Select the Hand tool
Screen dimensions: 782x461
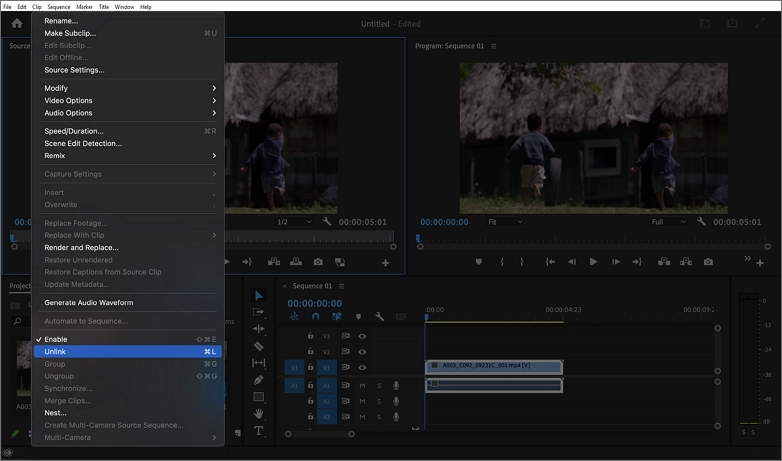tap(258, 414)
